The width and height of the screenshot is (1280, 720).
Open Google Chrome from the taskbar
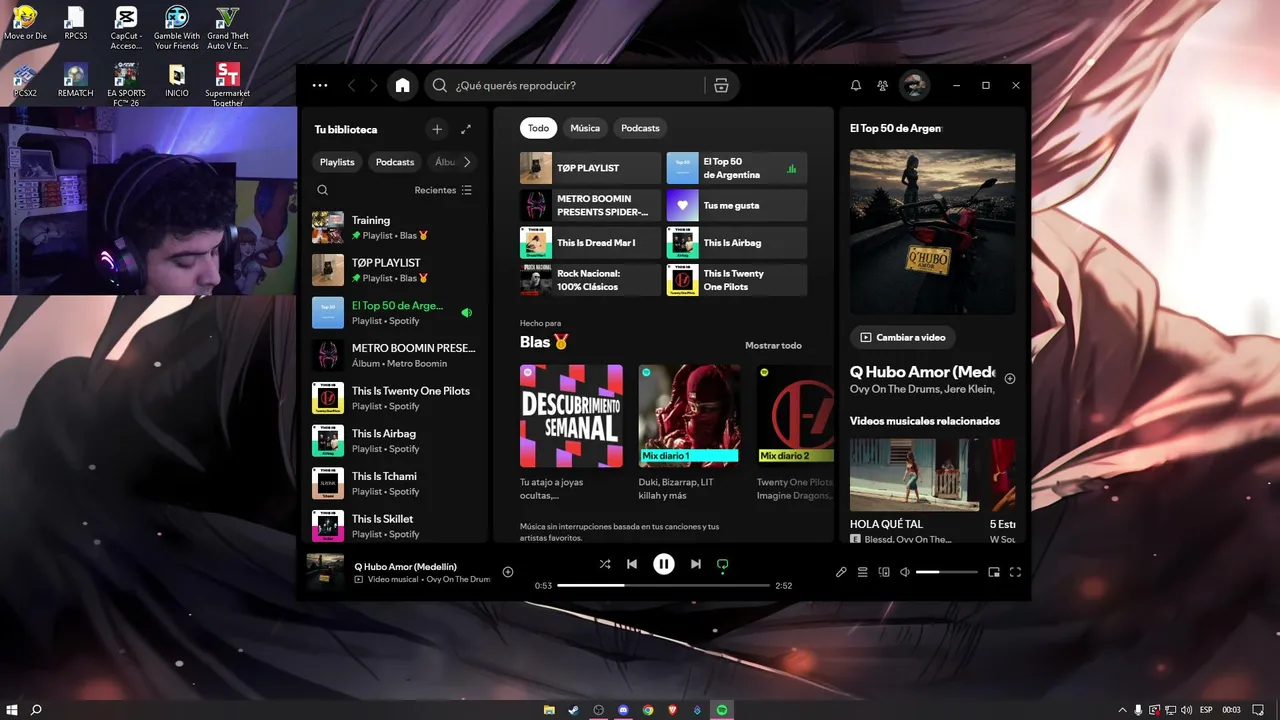coord(648,710)
